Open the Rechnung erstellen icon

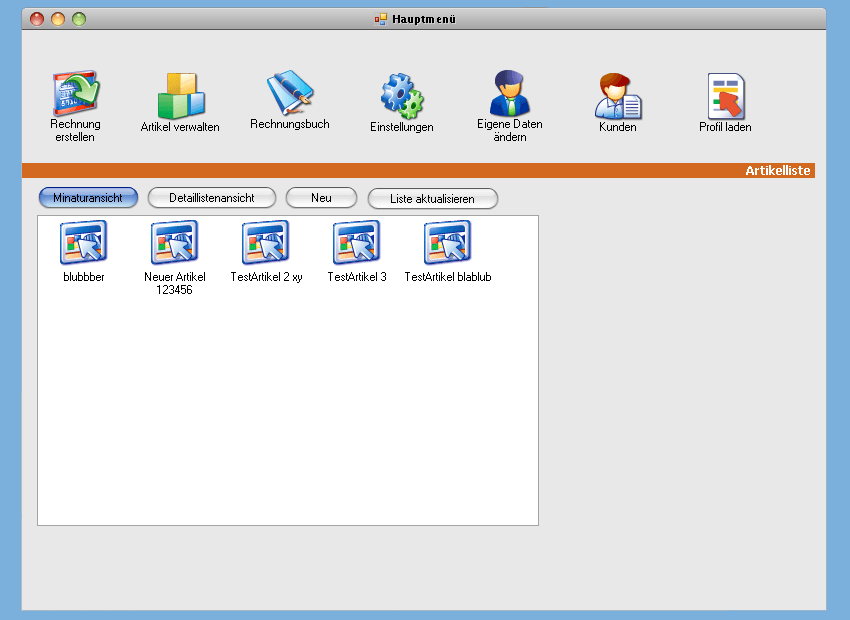click(x=76, y=93)
